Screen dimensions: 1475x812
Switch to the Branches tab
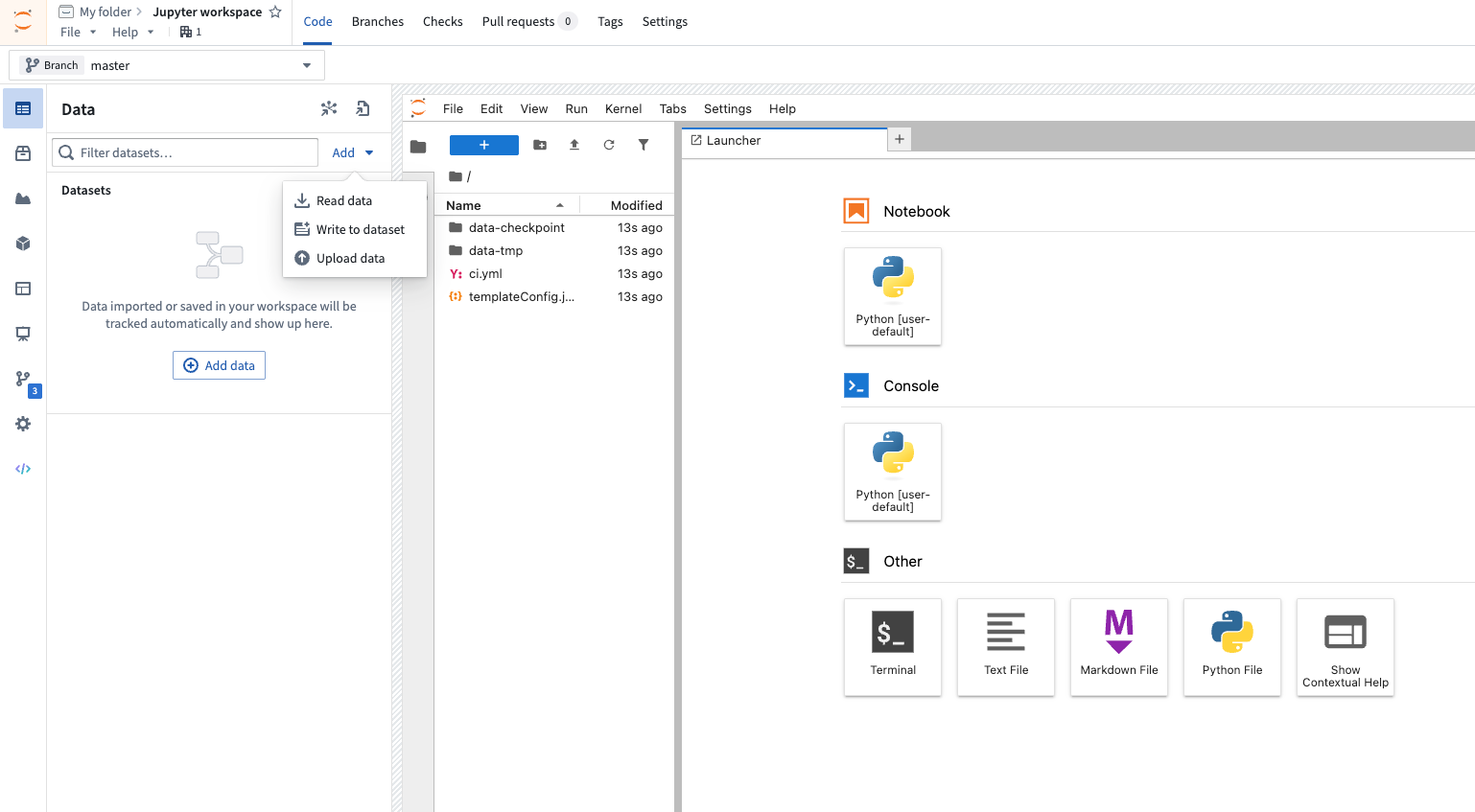[378, 21]
